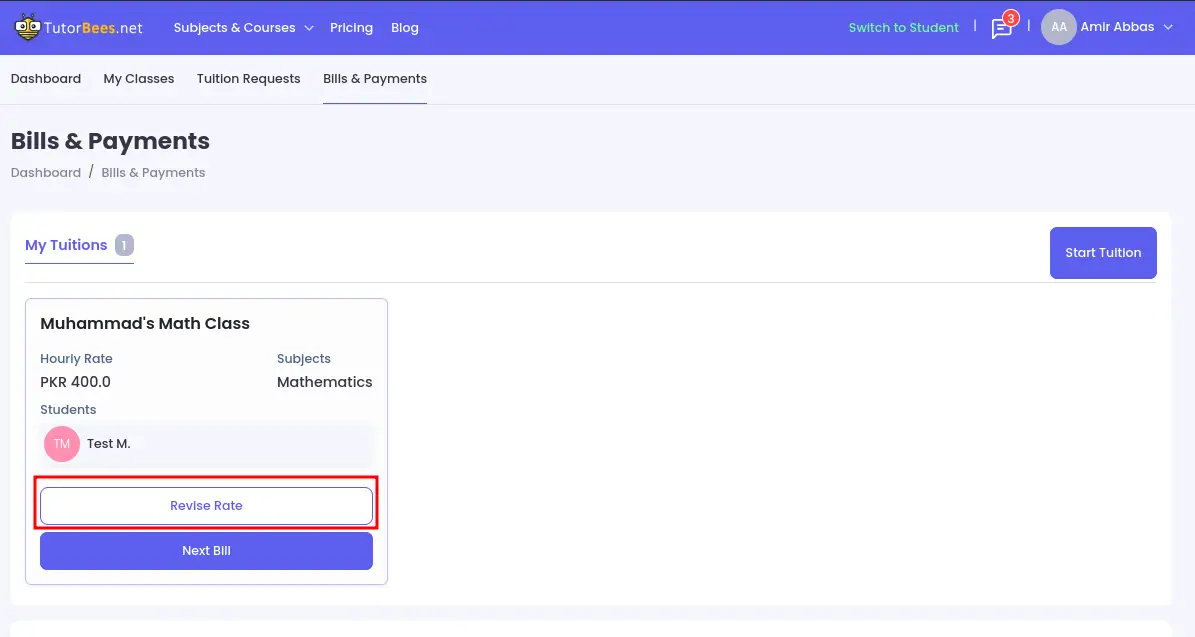Switch to Student mode
1195x637 pixels.
[903, 28]
